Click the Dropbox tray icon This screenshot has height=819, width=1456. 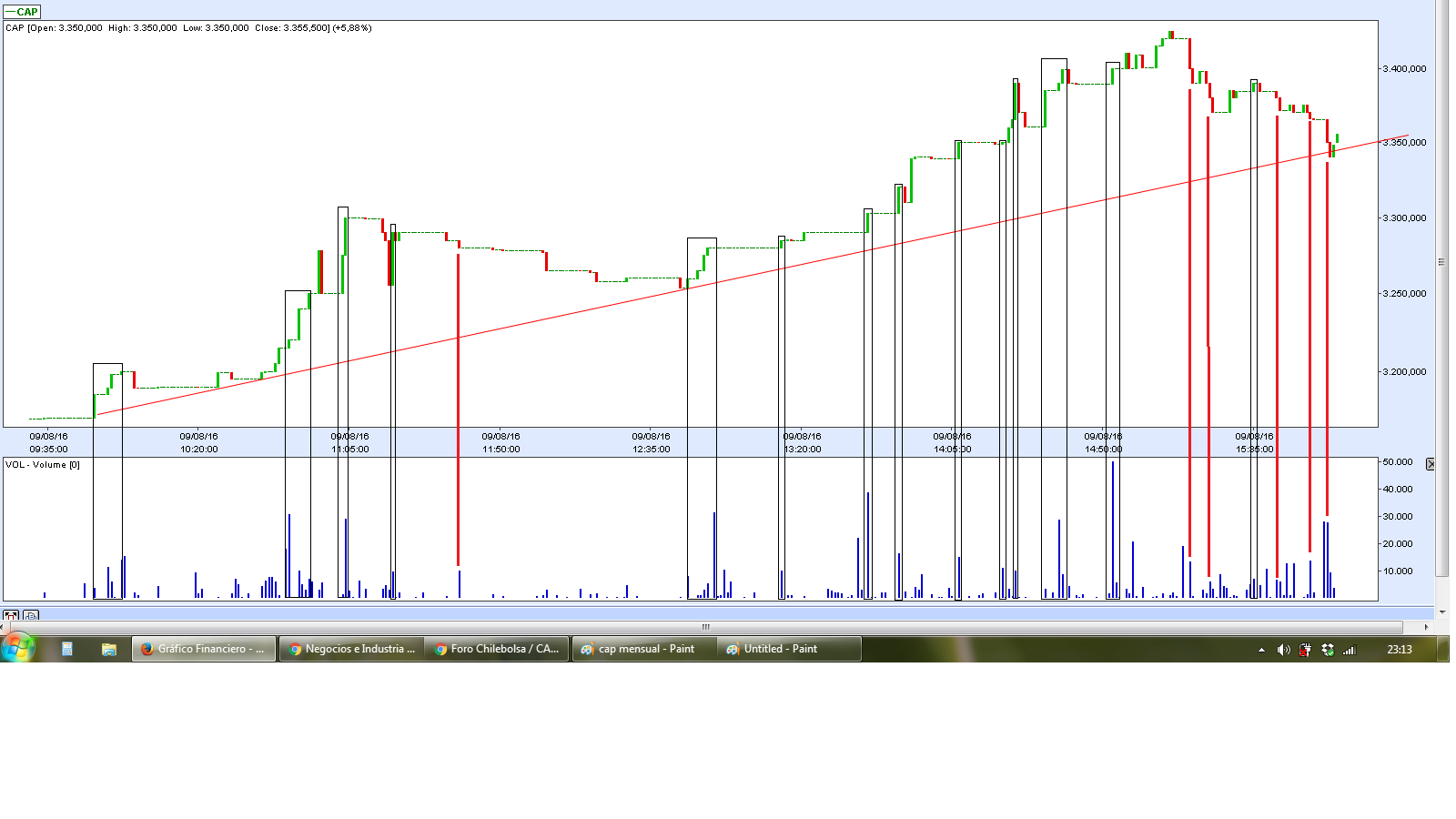1328,650
